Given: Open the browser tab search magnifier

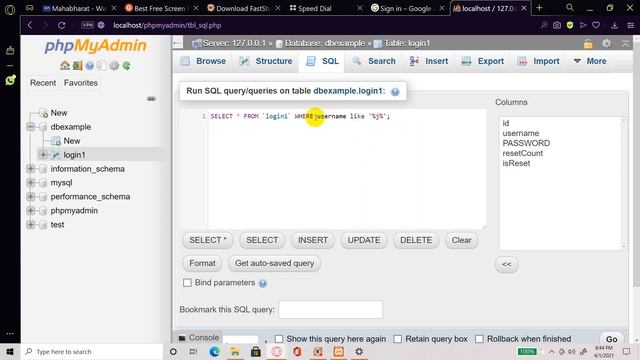Looking at the screenshot, I should (x=570, y=8).
